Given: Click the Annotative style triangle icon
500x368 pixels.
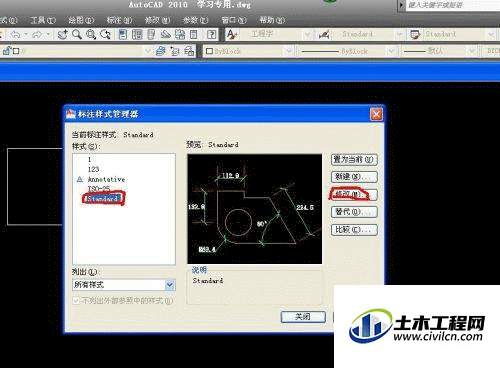Looking at the screenshot, I should tap(80, 179).
